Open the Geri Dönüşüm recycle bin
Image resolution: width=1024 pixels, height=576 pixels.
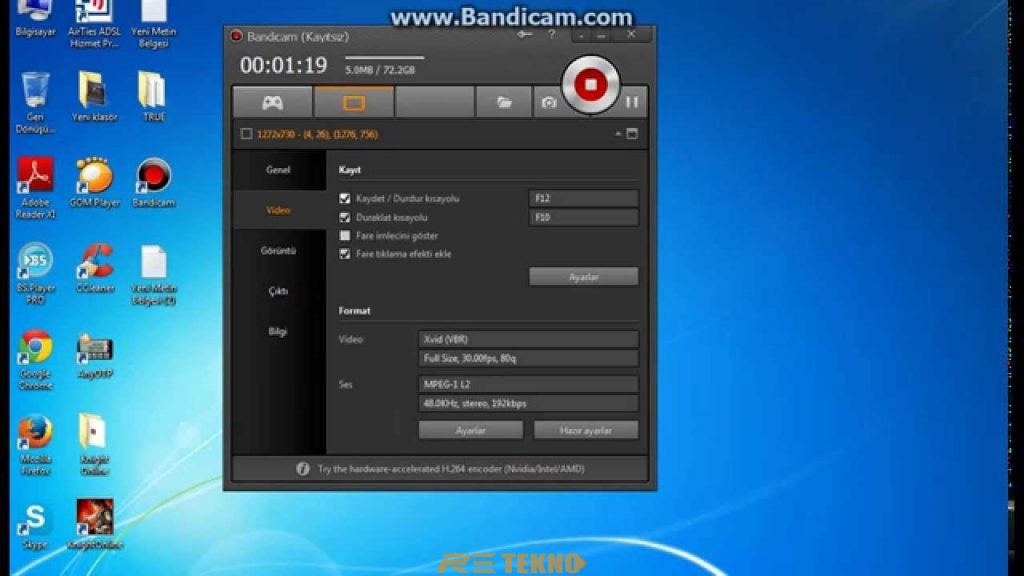(x=35, y=102)
